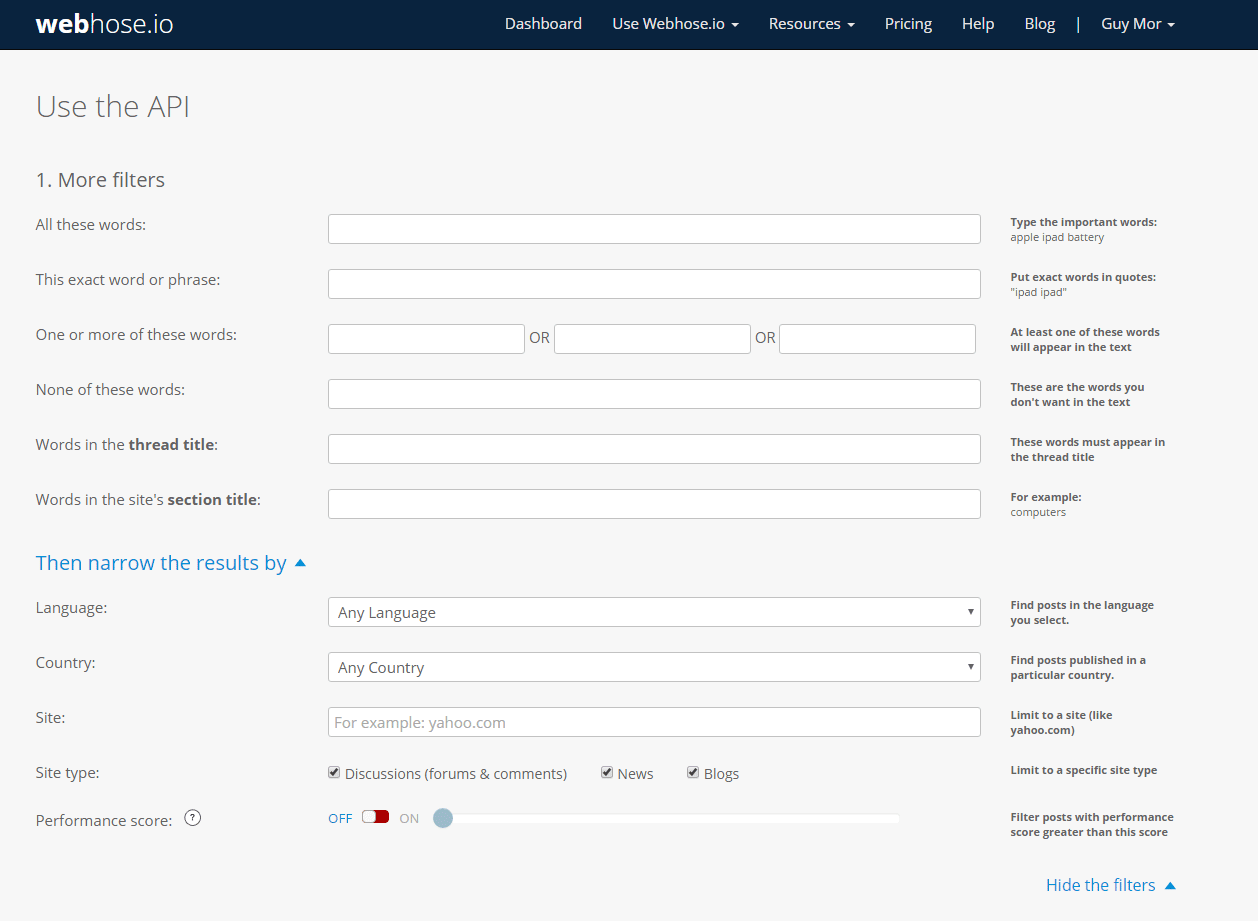Open the Any Country dropdown
This screenshot has height=921, width=1258.
pos(653,667)
